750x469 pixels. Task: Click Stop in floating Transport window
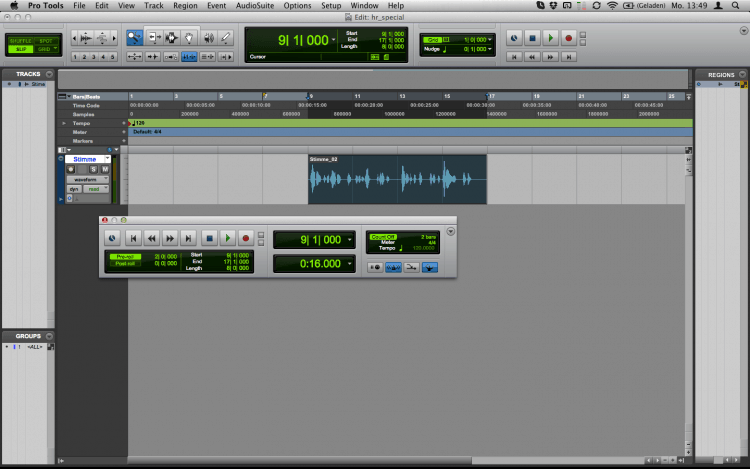tap(209, 238)
